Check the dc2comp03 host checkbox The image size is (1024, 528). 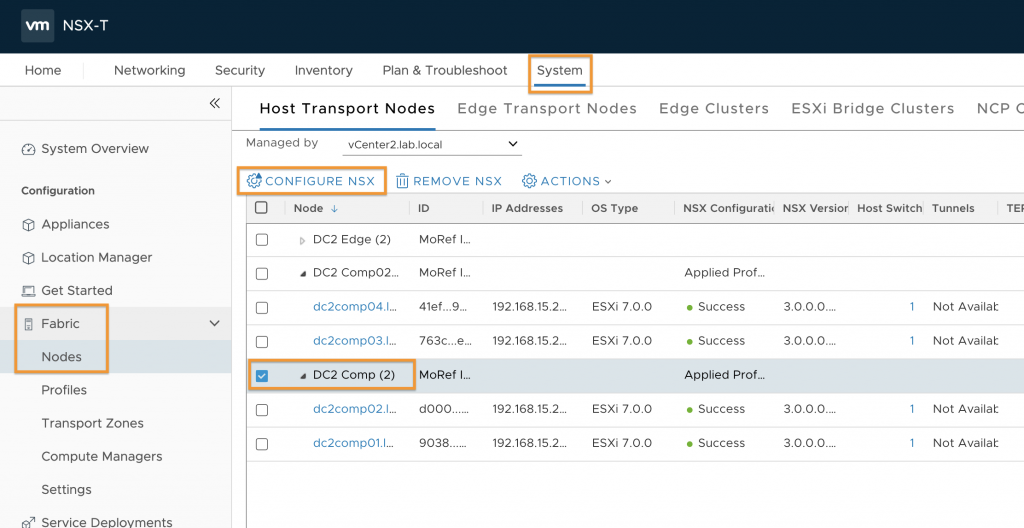pos(262,342)
